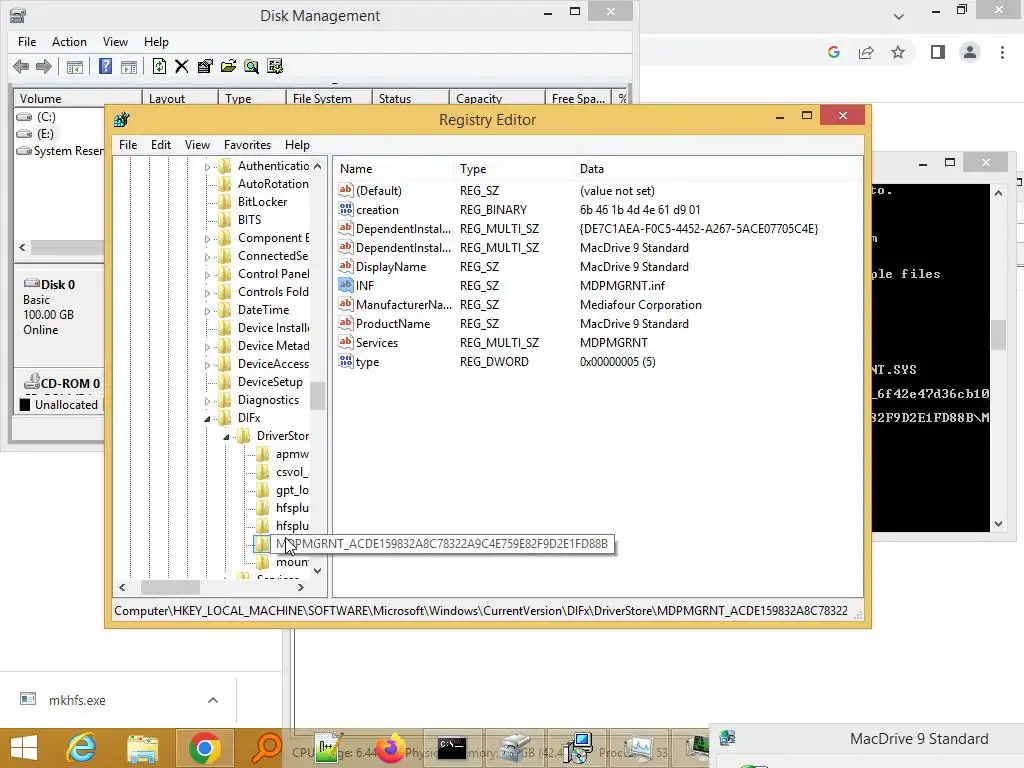The image size is (1024, 768).
Task: Click Show/Hide Console Tree toolbar icon
Action: pos(75,67)
